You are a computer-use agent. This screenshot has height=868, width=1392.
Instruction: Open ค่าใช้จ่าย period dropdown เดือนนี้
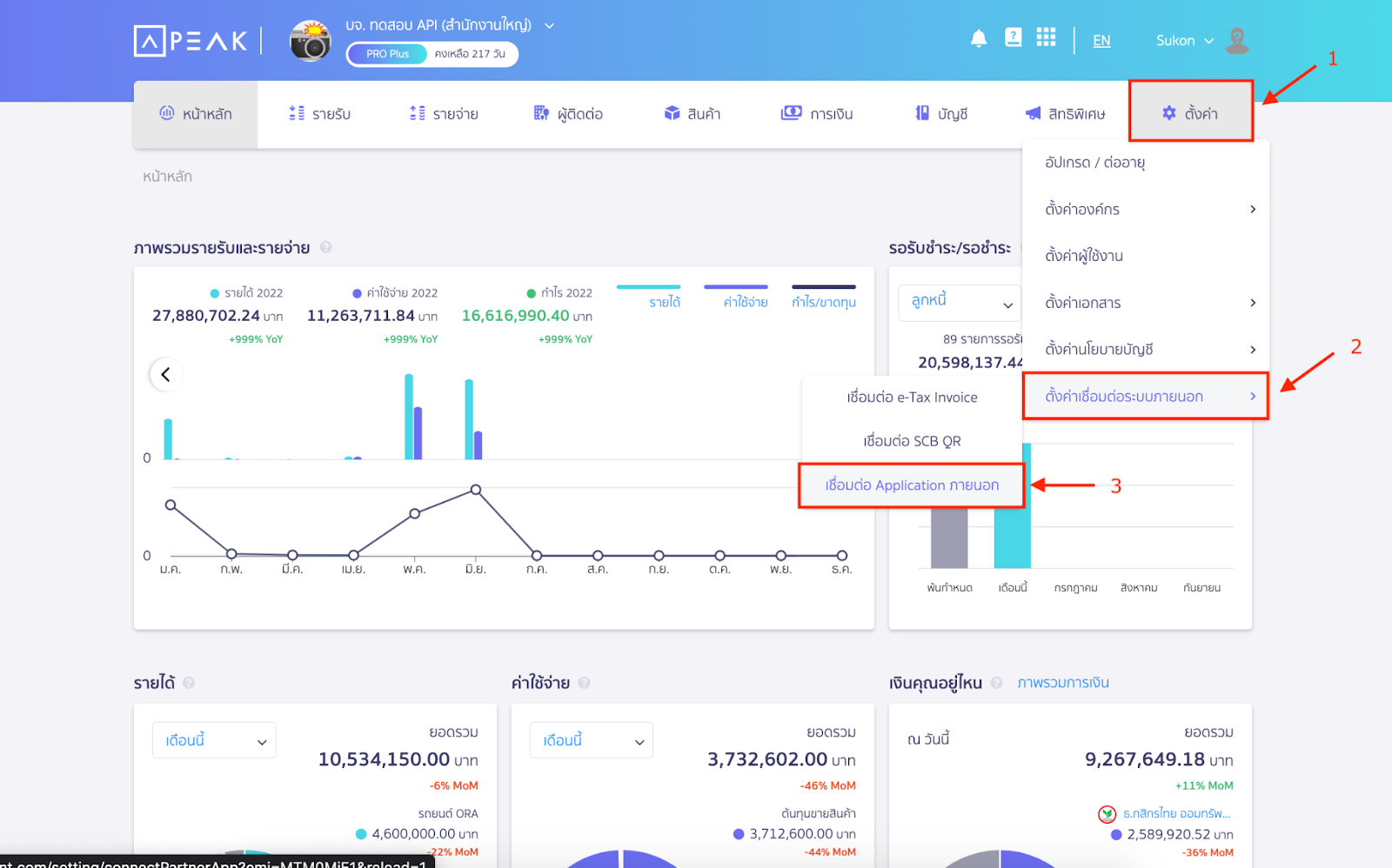[x=592, y=740]
